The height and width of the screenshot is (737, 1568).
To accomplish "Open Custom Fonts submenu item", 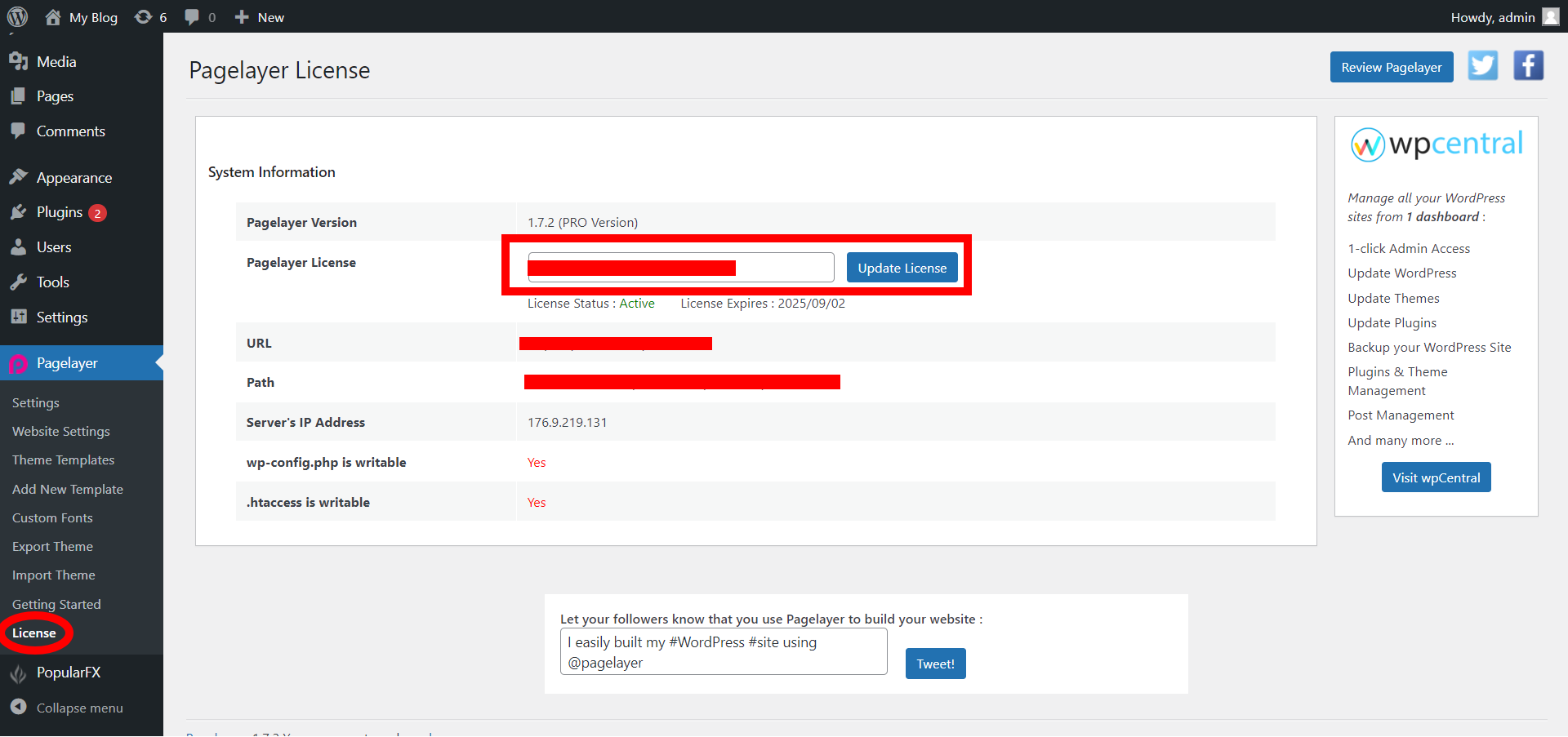I will click(x=52, y=518).
